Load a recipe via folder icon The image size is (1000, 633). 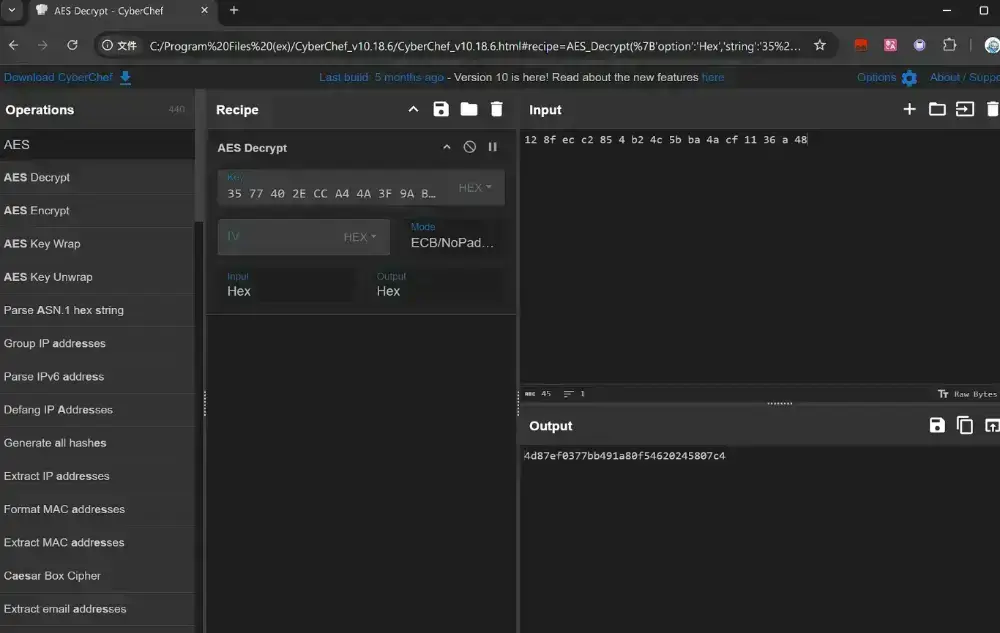(x=469, y=110)
